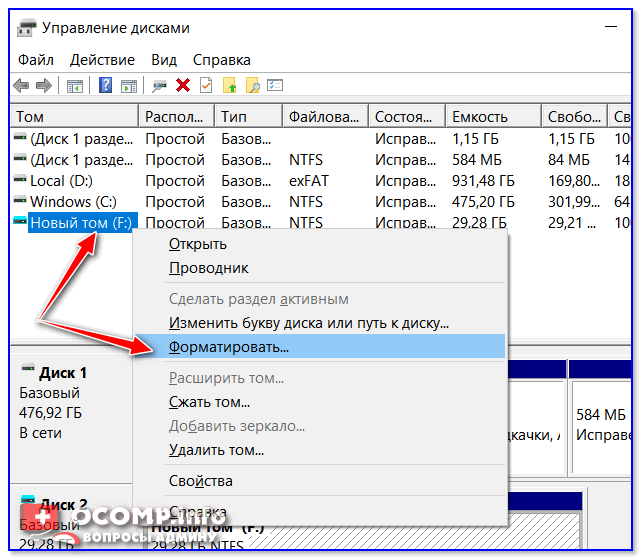Sort by the Свобо... column header
The image size is (641, 559).
coord(575,117)
